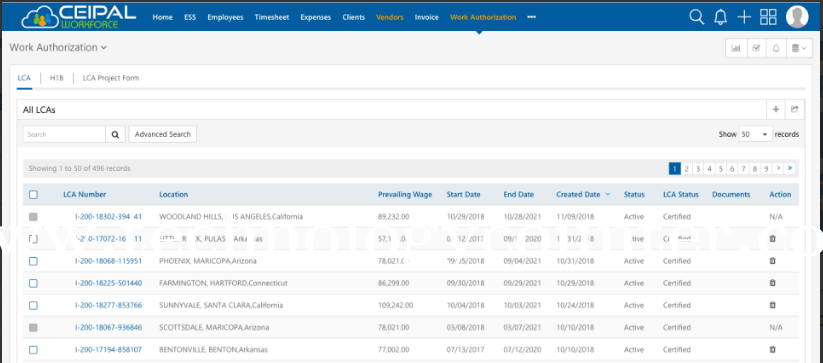
Task: Click the search magnifier button beside Search box
Action: click(115, 134)
